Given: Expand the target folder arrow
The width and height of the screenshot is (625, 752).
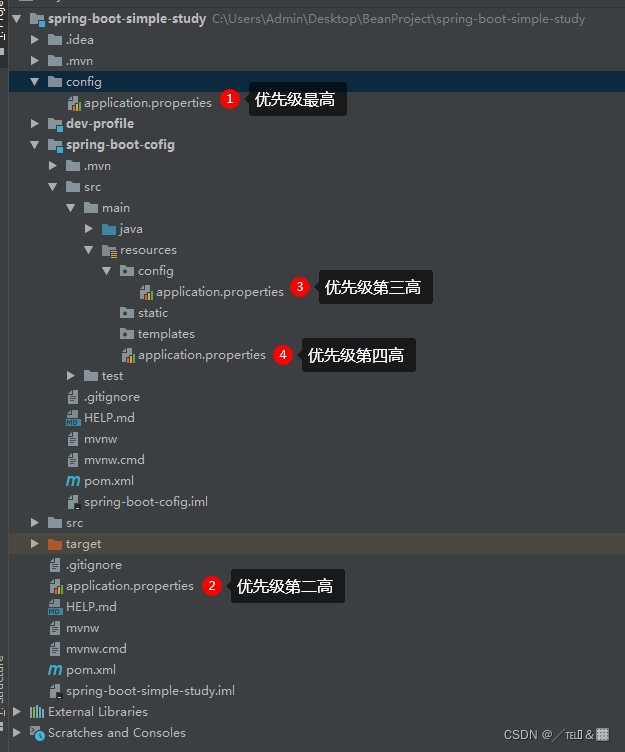Looking at the screenshot, I should click(35, 544).
